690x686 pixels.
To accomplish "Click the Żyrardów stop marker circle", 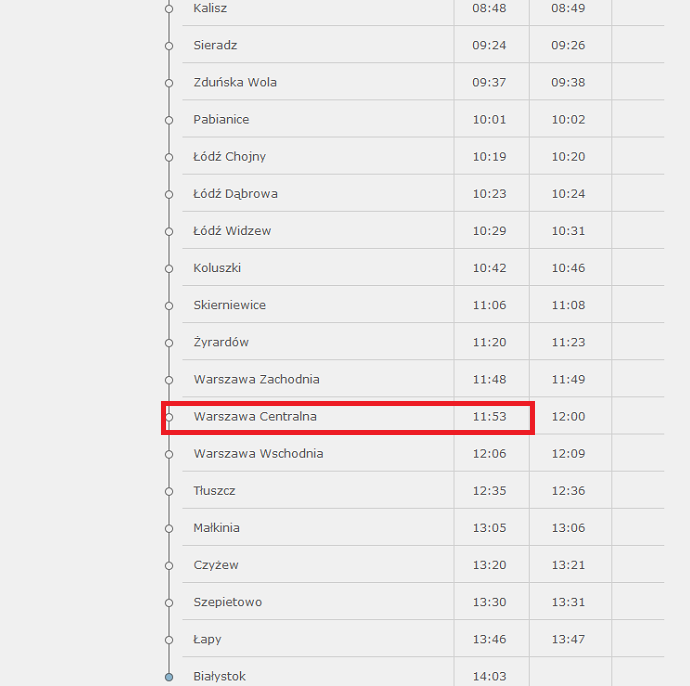I will coord(169,343).
